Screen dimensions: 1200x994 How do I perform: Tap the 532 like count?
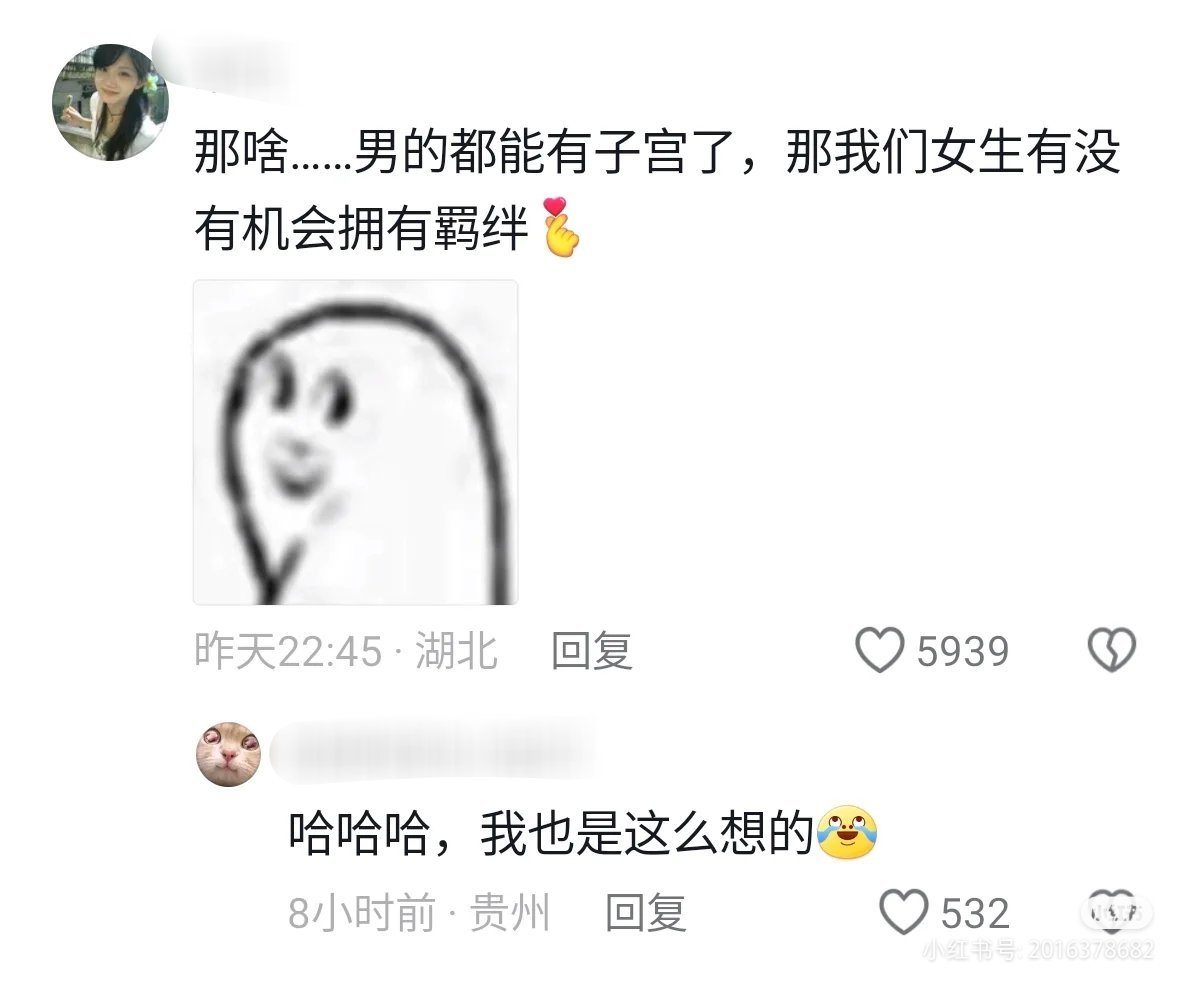(x=975, y=913)
